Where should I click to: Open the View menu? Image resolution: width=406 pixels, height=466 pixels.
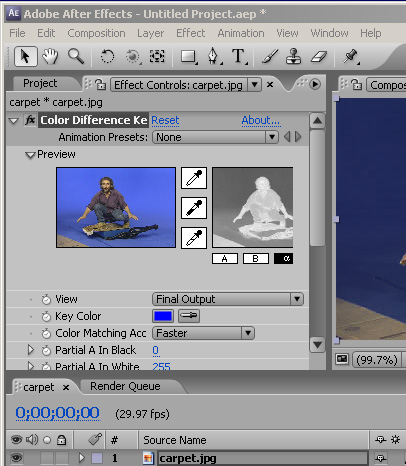(x=287, y=33)
